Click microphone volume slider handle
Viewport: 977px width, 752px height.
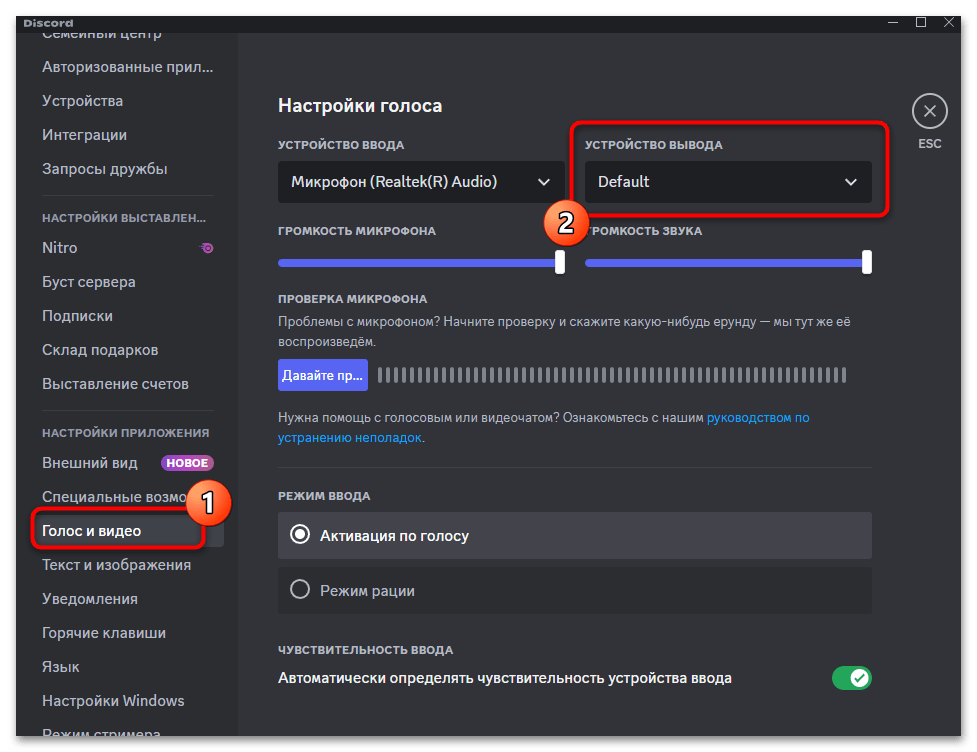[560, 262]
